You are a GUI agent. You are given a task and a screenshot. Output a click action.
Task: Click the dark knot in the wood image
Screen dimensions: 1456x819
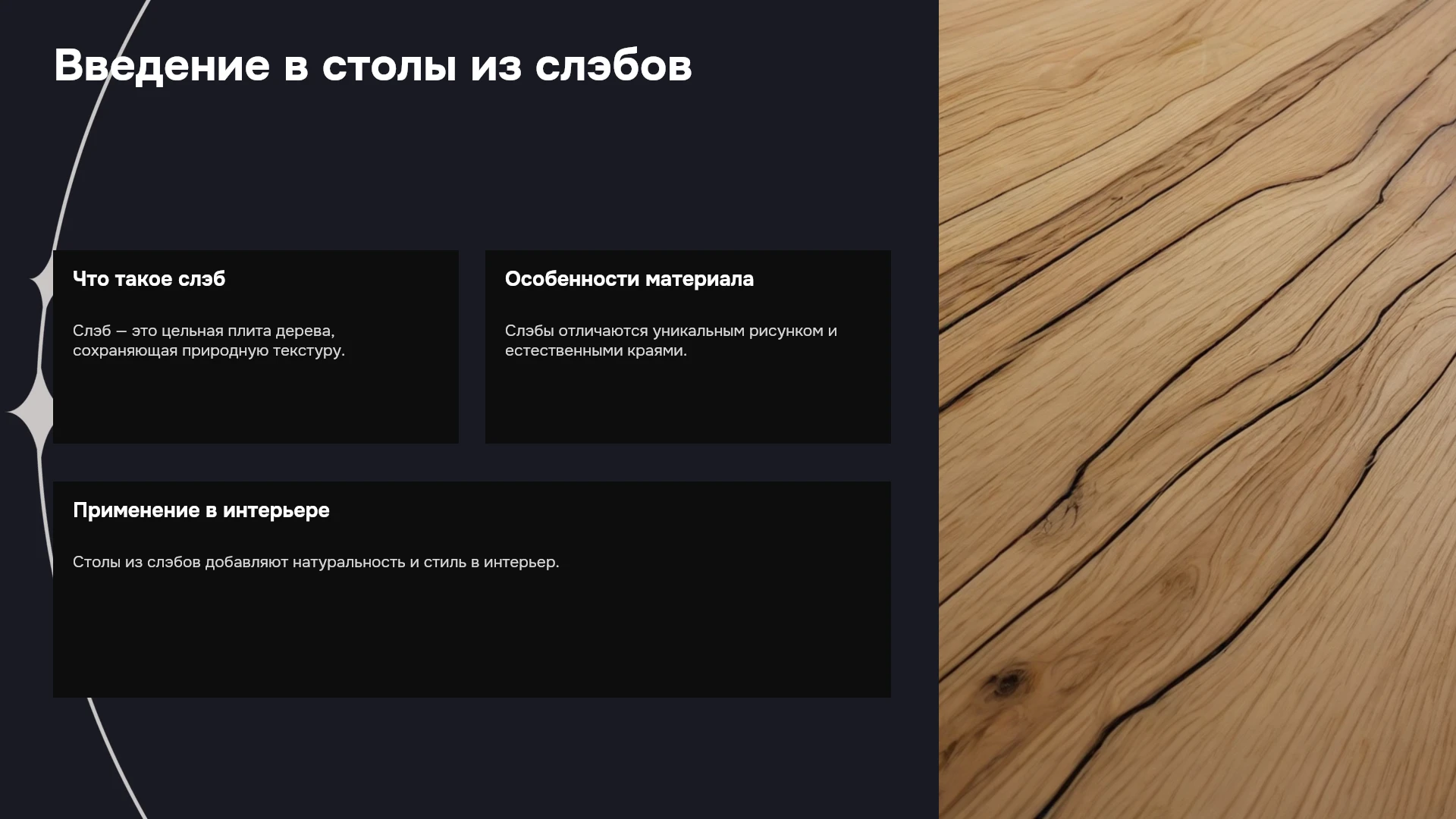click(1007, 682)
